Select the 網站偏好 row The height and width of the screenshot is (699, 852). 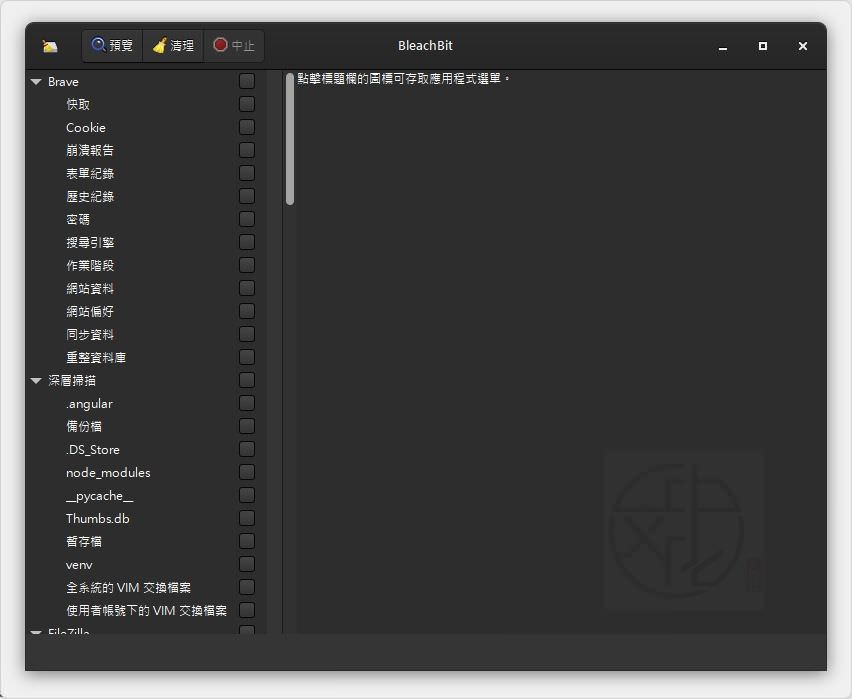click(90, 311)
